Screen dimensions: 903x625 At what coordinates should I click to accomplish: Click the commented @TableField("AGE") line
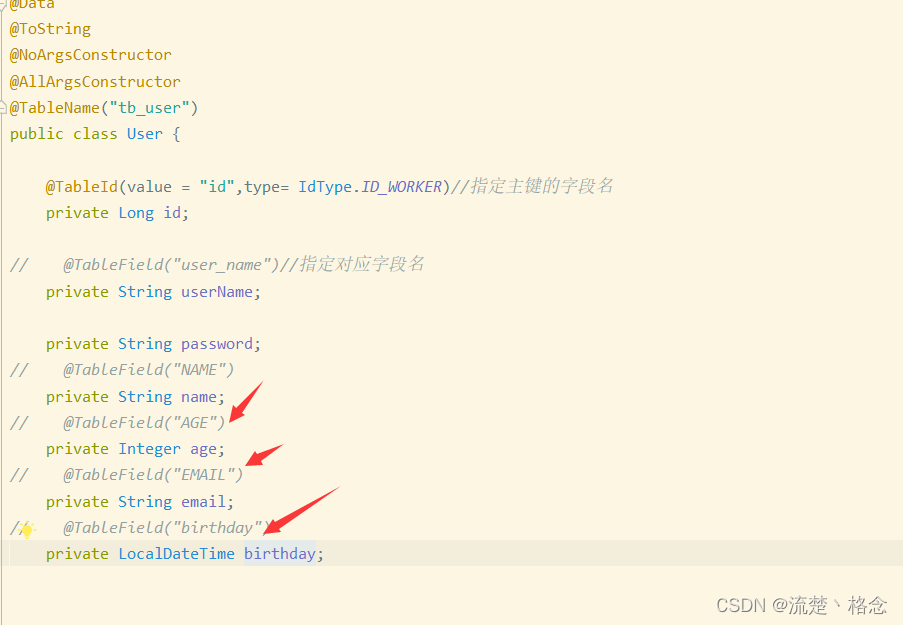118,423
